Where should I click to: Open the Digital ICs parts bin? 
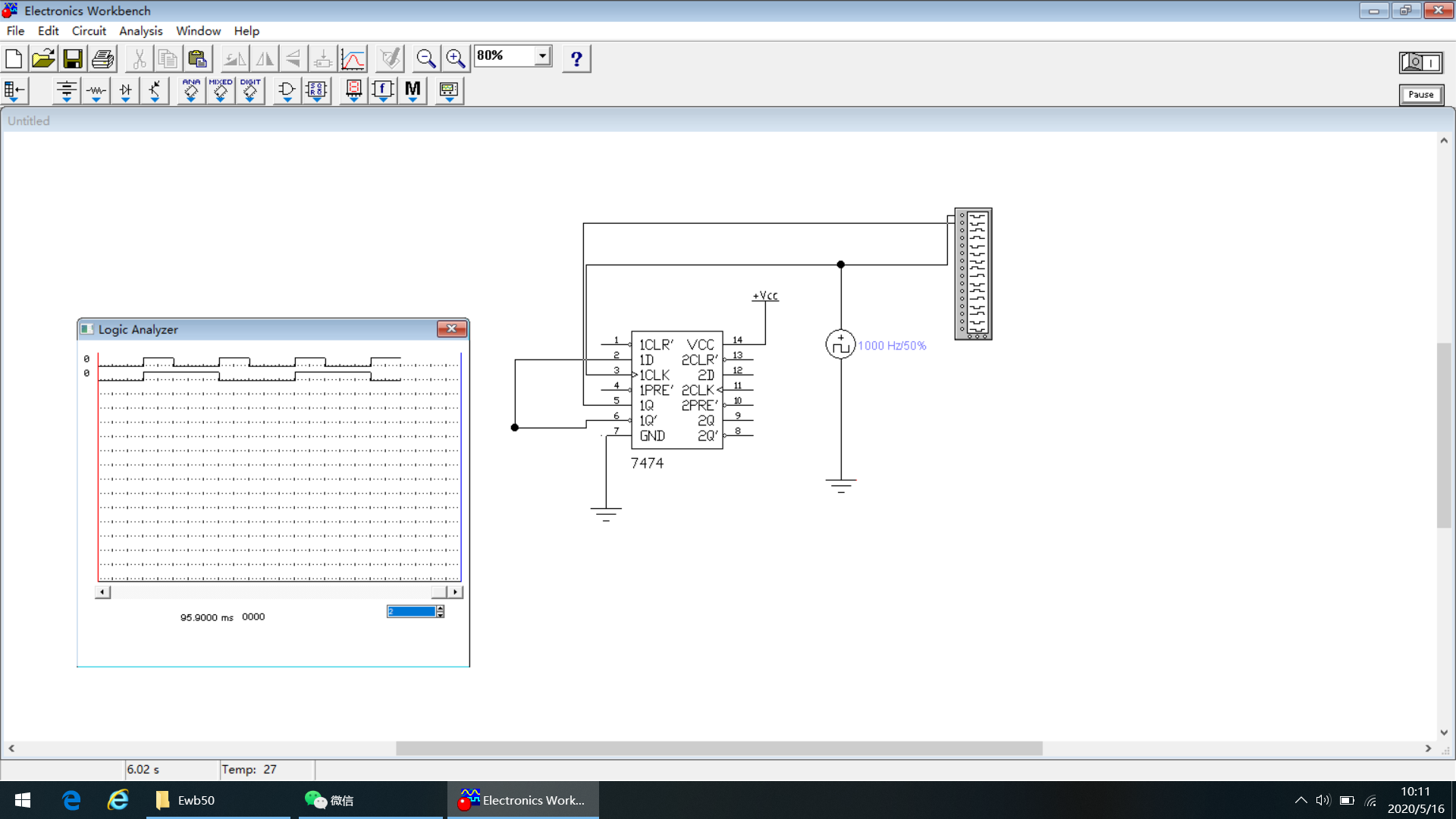point(250,90)
